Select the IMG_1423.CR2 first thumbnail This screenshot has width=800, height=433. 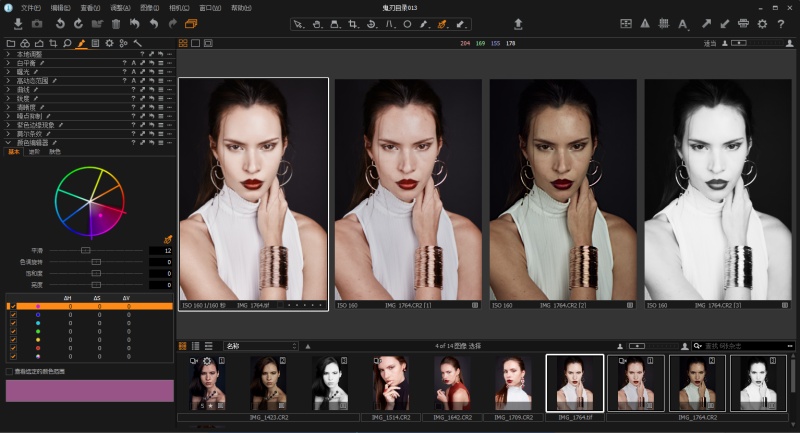point(207,383)
